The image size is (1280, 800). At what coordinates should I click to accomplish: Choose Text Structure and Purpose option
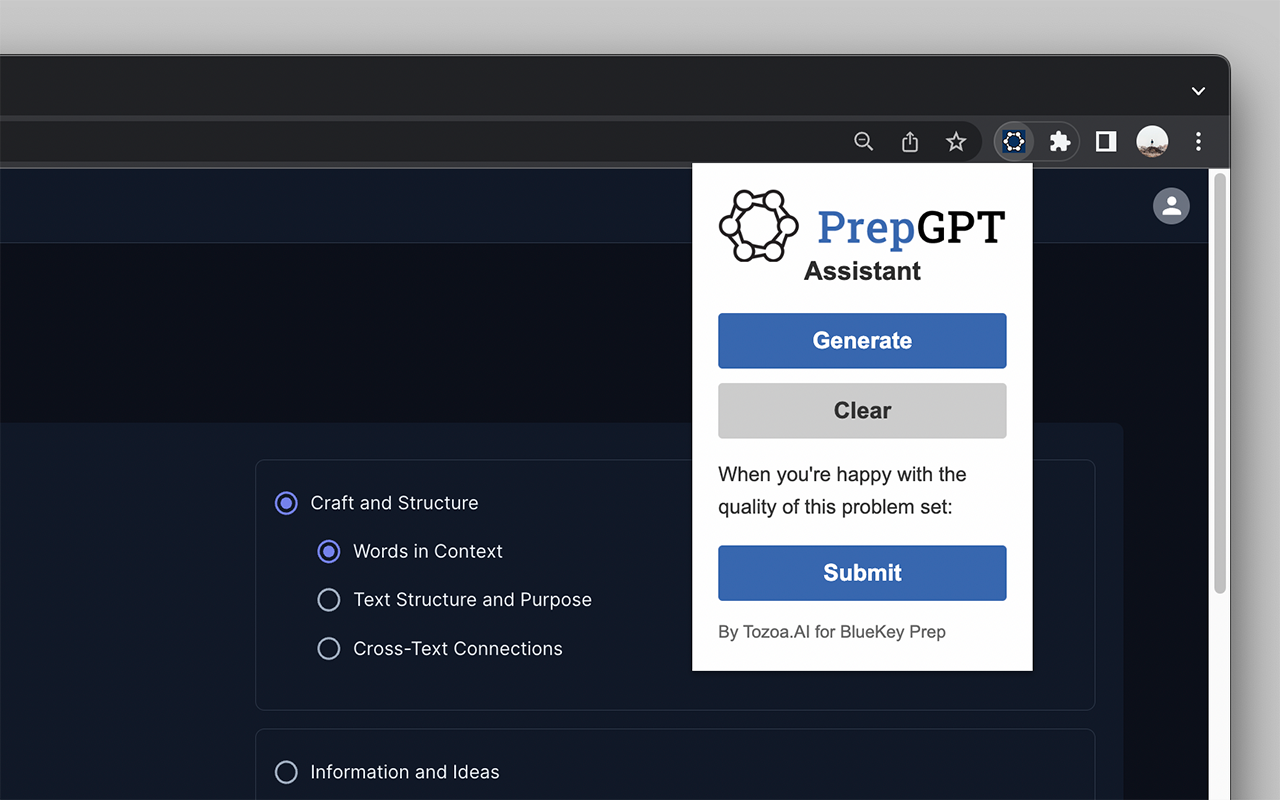coord(329,600)
